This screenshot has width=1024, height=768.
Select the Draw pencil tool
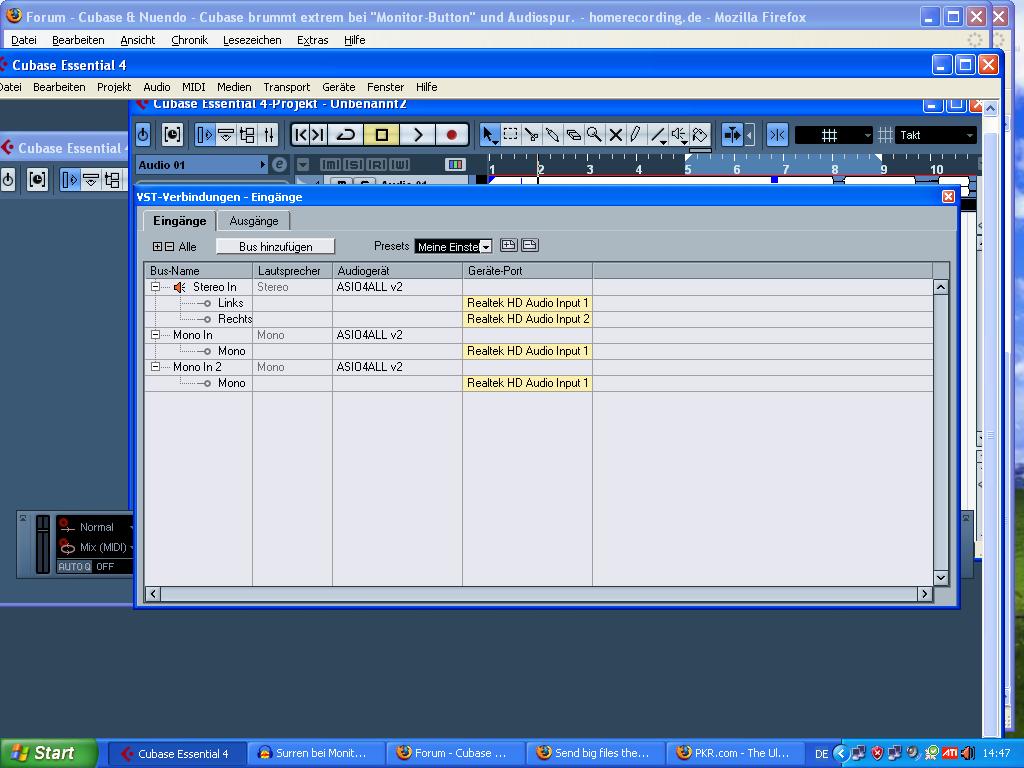click(635, 135)
